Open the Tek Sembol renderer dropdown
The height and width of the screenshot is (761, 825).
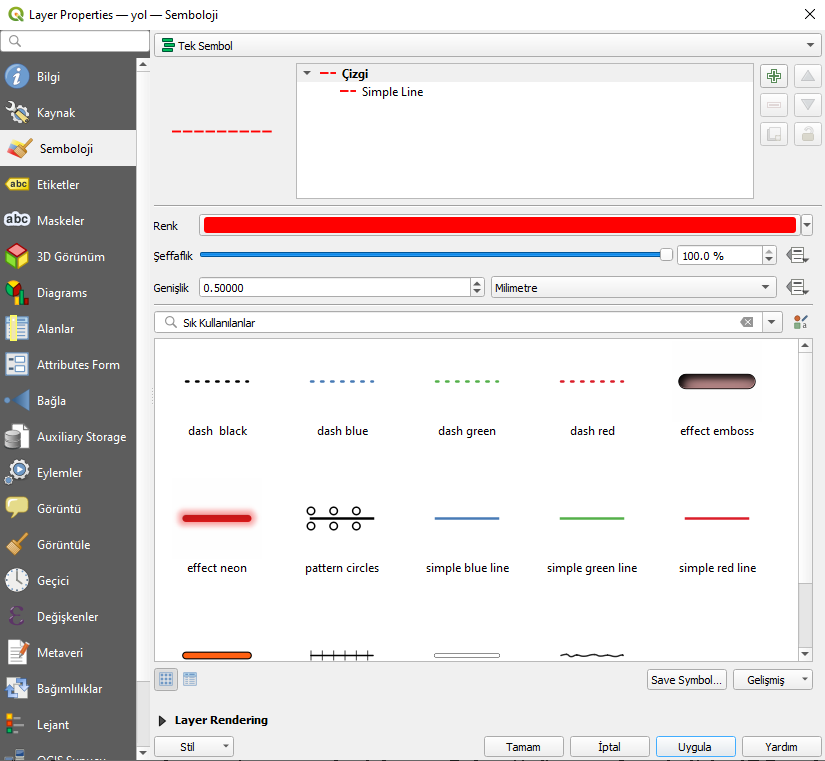[488, 46]
